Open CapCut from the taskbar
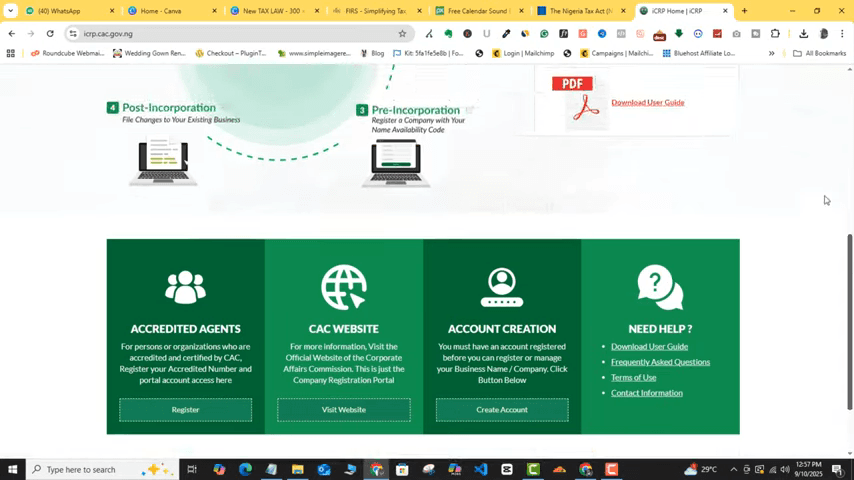The image size is (854, 480). click(x=507, y=469)
